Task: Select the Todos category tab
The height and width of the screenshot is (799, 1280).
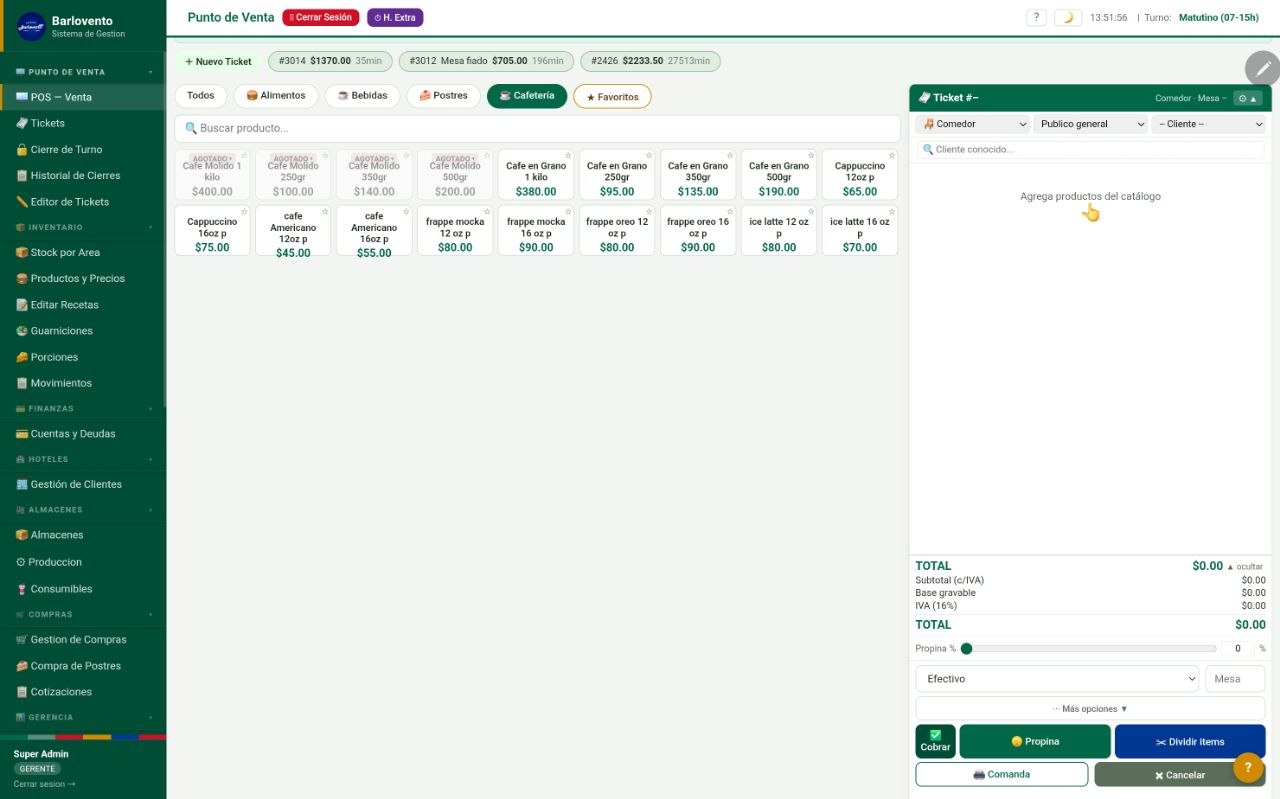Action: (x=201, y=96)
